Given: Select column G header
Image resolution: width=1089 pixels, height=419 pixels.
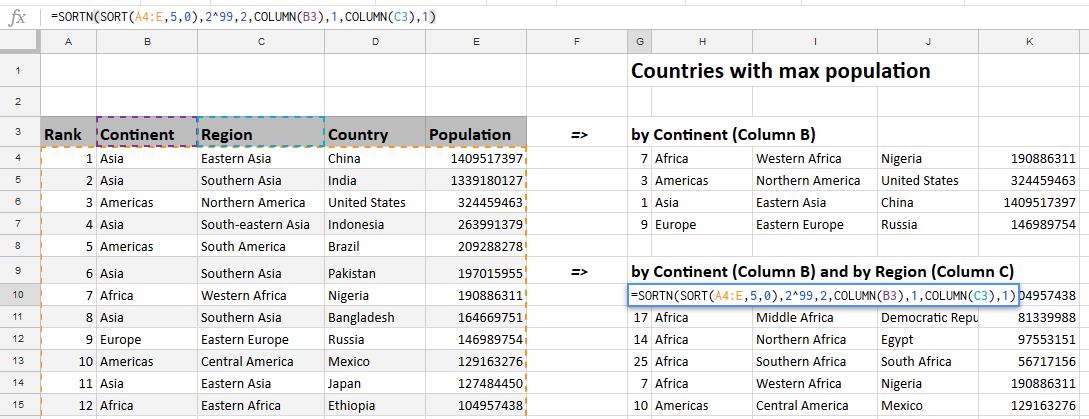Looking at the screenshot, I should tap(639, 42).
